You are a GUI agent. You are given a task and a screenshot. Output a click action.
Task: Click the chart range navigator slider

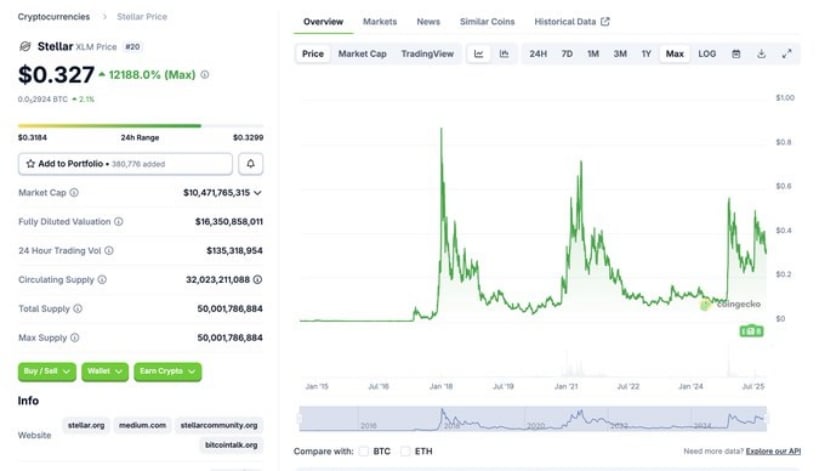click(x=533, y=420)
